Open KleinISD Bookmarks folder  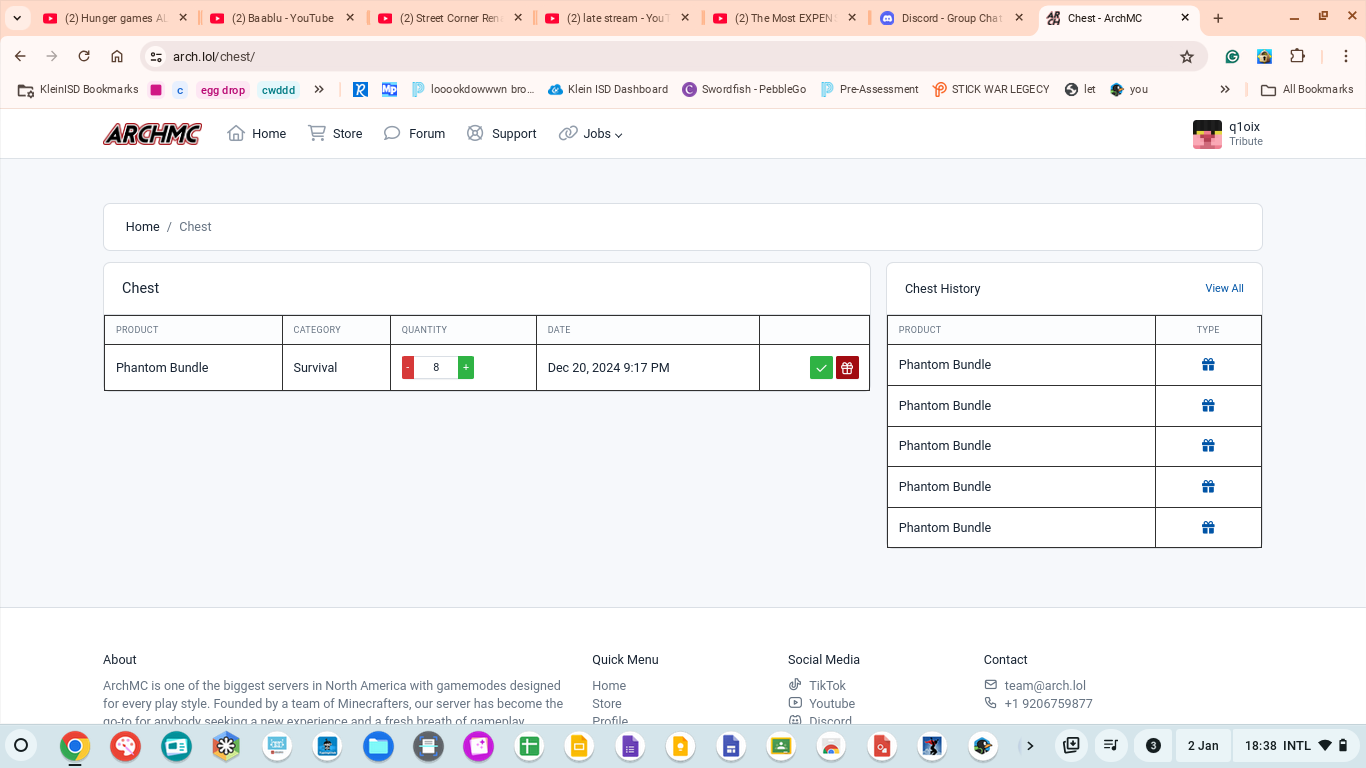78,89
